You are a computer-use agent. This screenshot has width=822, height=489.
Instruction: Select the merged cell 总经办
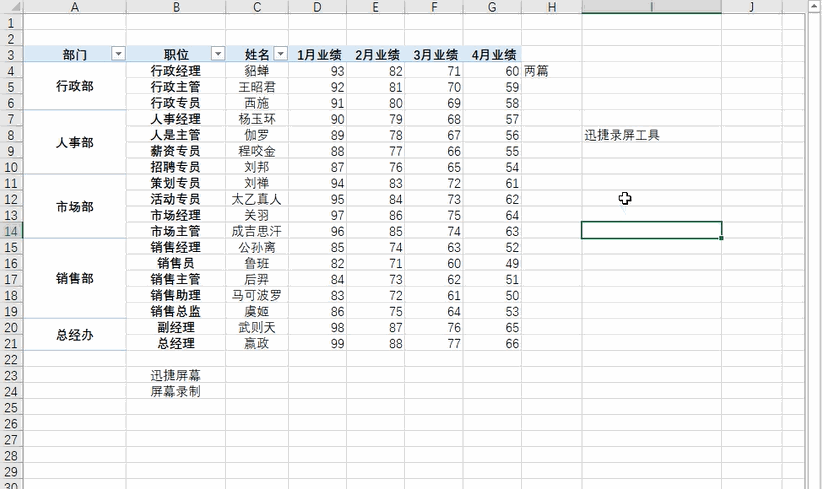(75, 335)
